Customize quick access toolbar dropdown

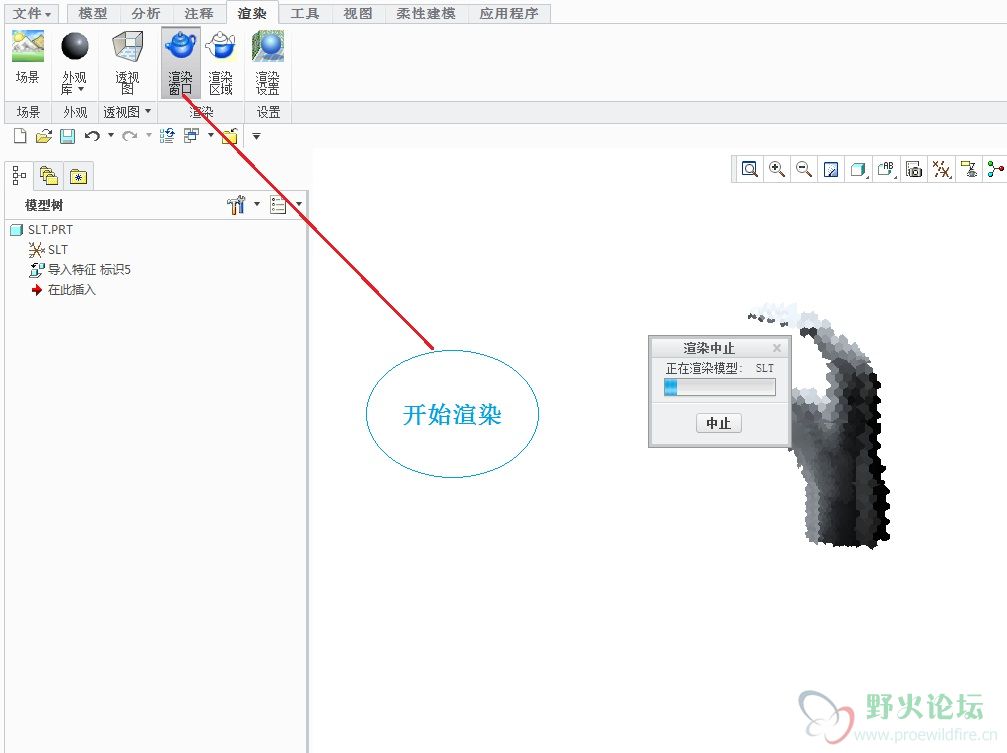(256, 136)
